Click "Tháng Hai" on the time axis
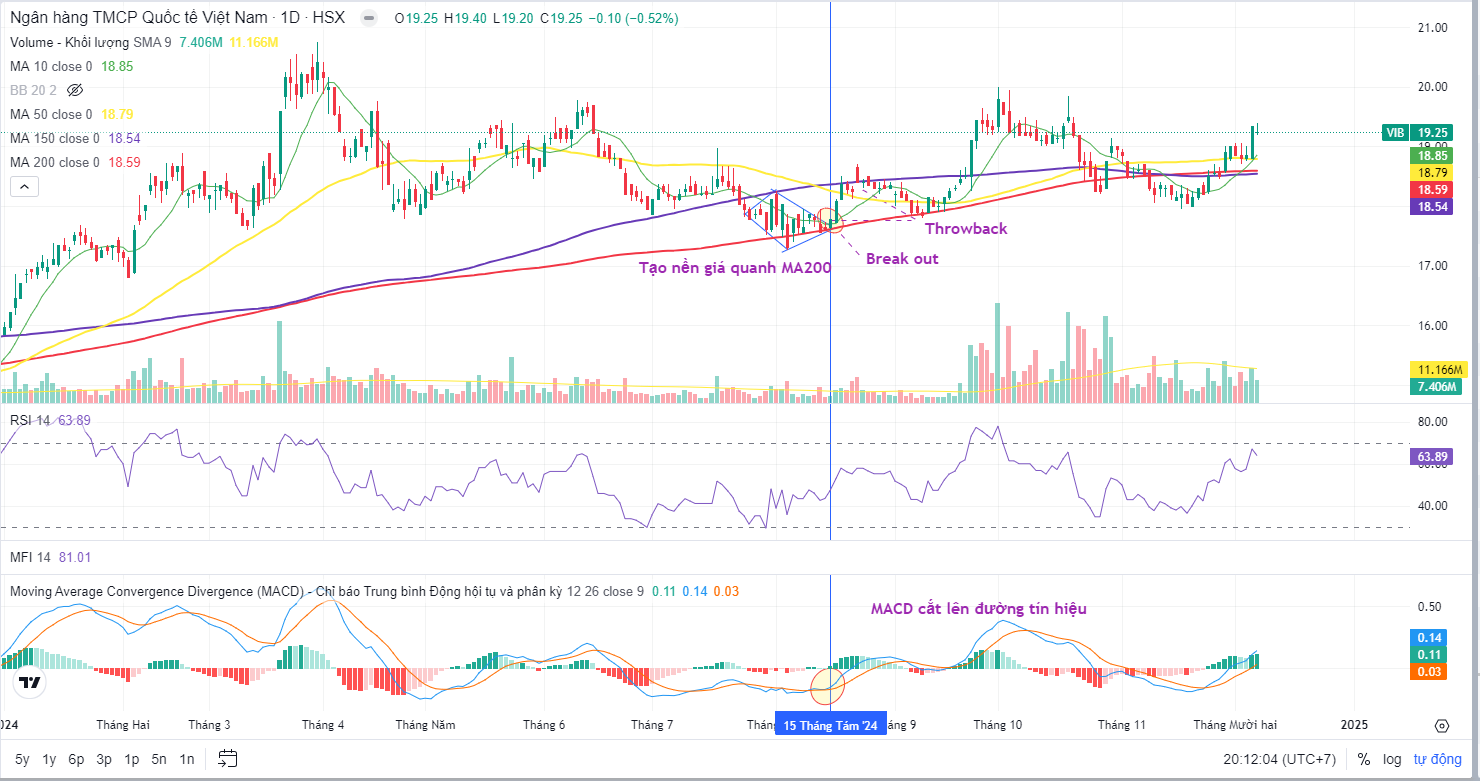The image size is (1480, 781). tap(123, 725)
